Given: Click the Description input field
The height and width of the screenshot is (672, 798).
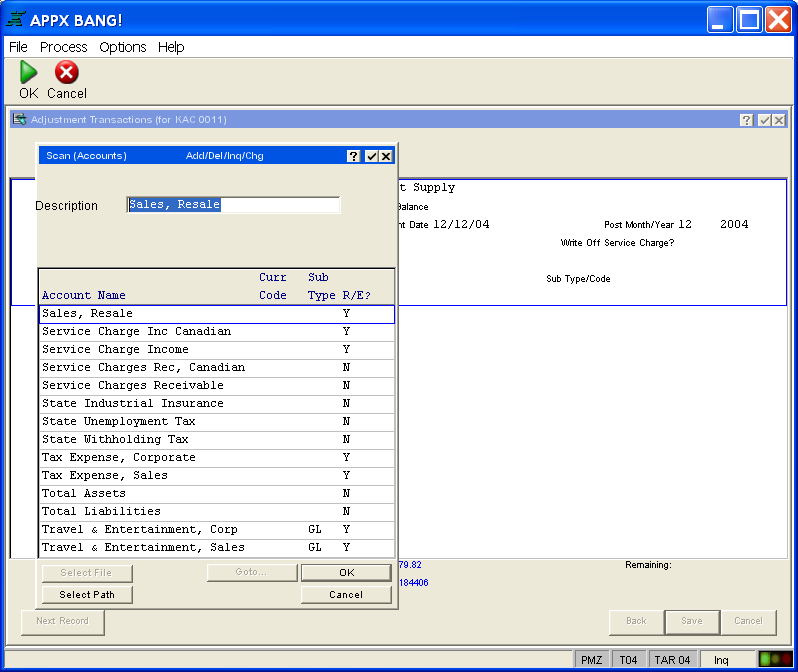Looking at the screenshot, I should tap(233, 205).
